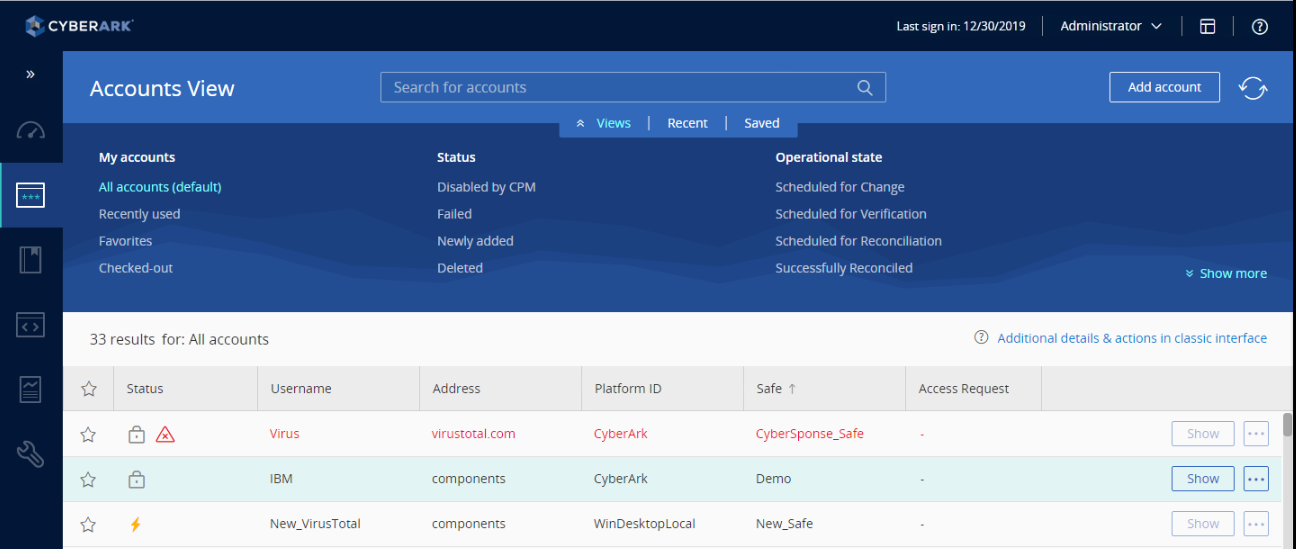Select Recently used view
The image size is (1296, 549).
coord(139,214)
